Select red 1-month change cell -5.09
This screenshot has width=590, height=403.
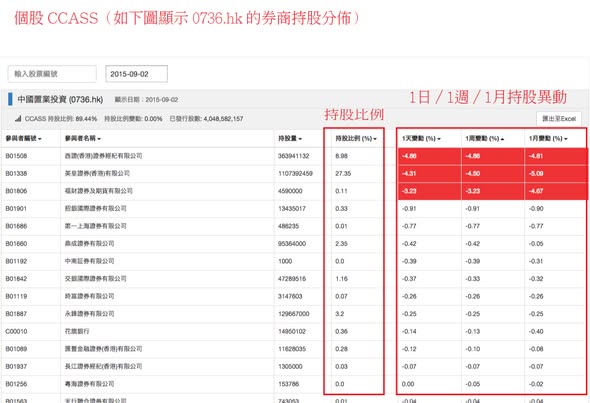556,173
